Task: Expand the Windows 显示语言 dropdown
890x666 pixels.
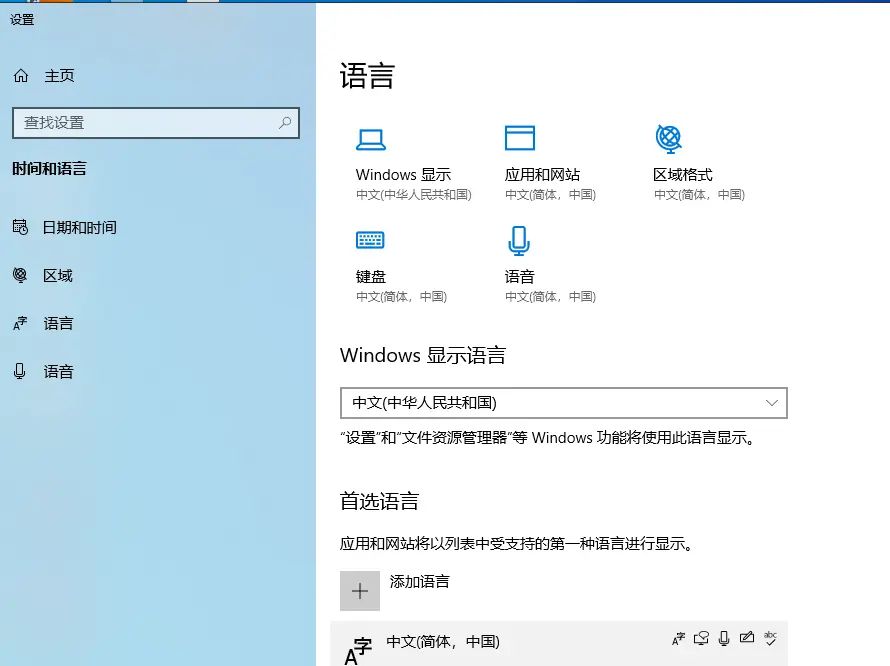Action: [564, 403]
